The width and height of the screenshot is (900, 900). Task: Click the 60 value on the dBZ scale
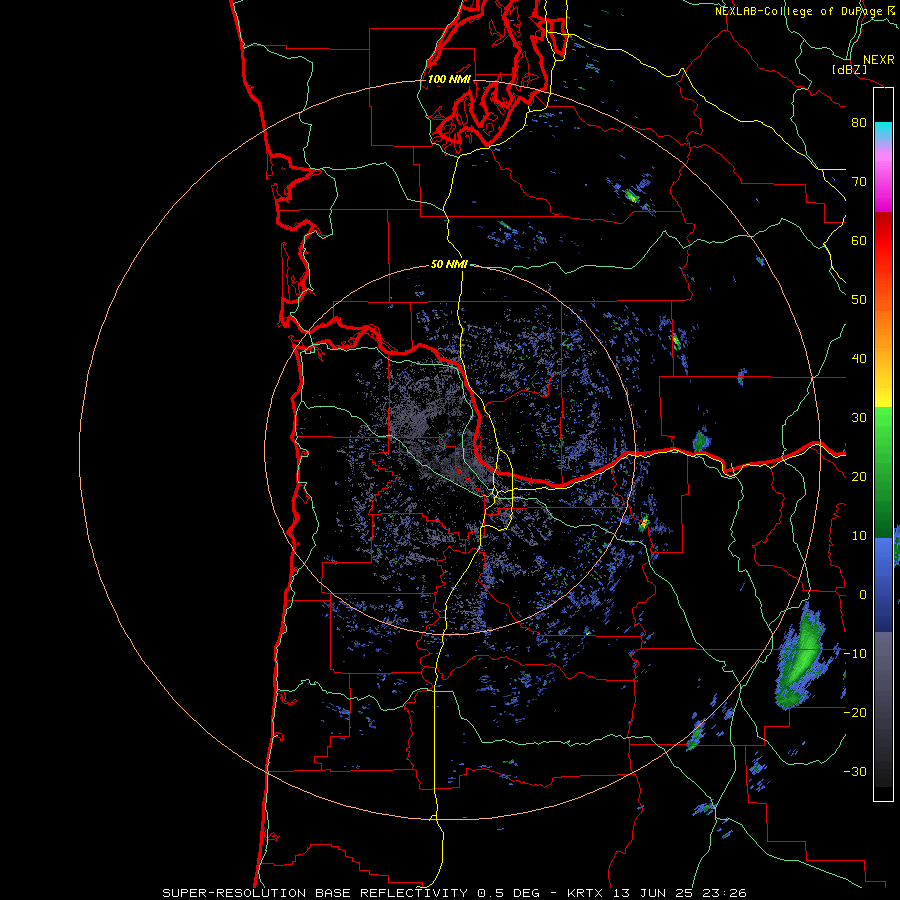(859, 241)
